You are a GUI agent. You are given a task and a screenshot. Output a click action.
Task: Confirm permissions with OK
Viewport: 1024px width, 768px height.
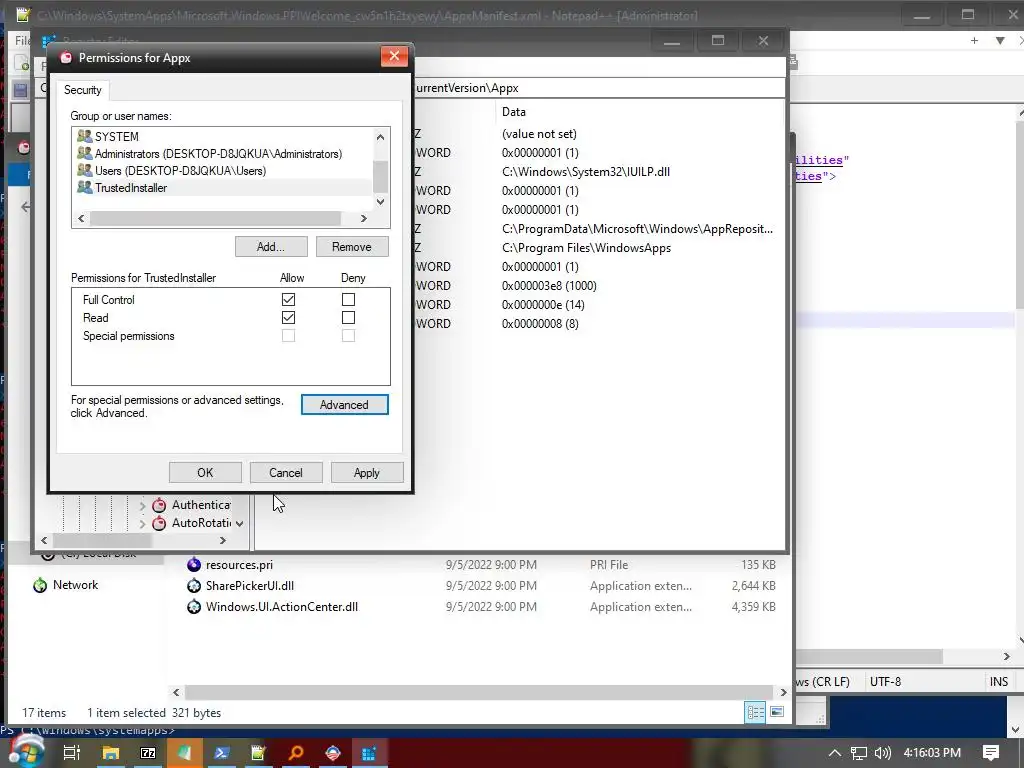click(x=205, y=472)
